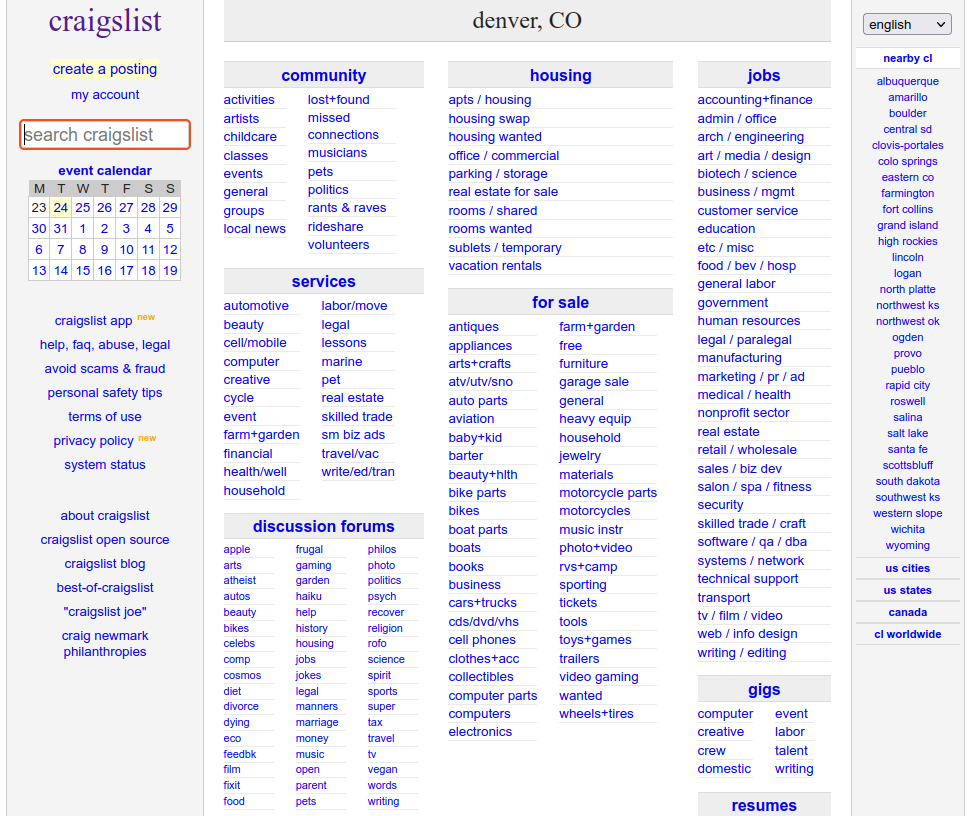Open the jobs section heading
The image size is (973, 816).
click(x=764, y=75)
